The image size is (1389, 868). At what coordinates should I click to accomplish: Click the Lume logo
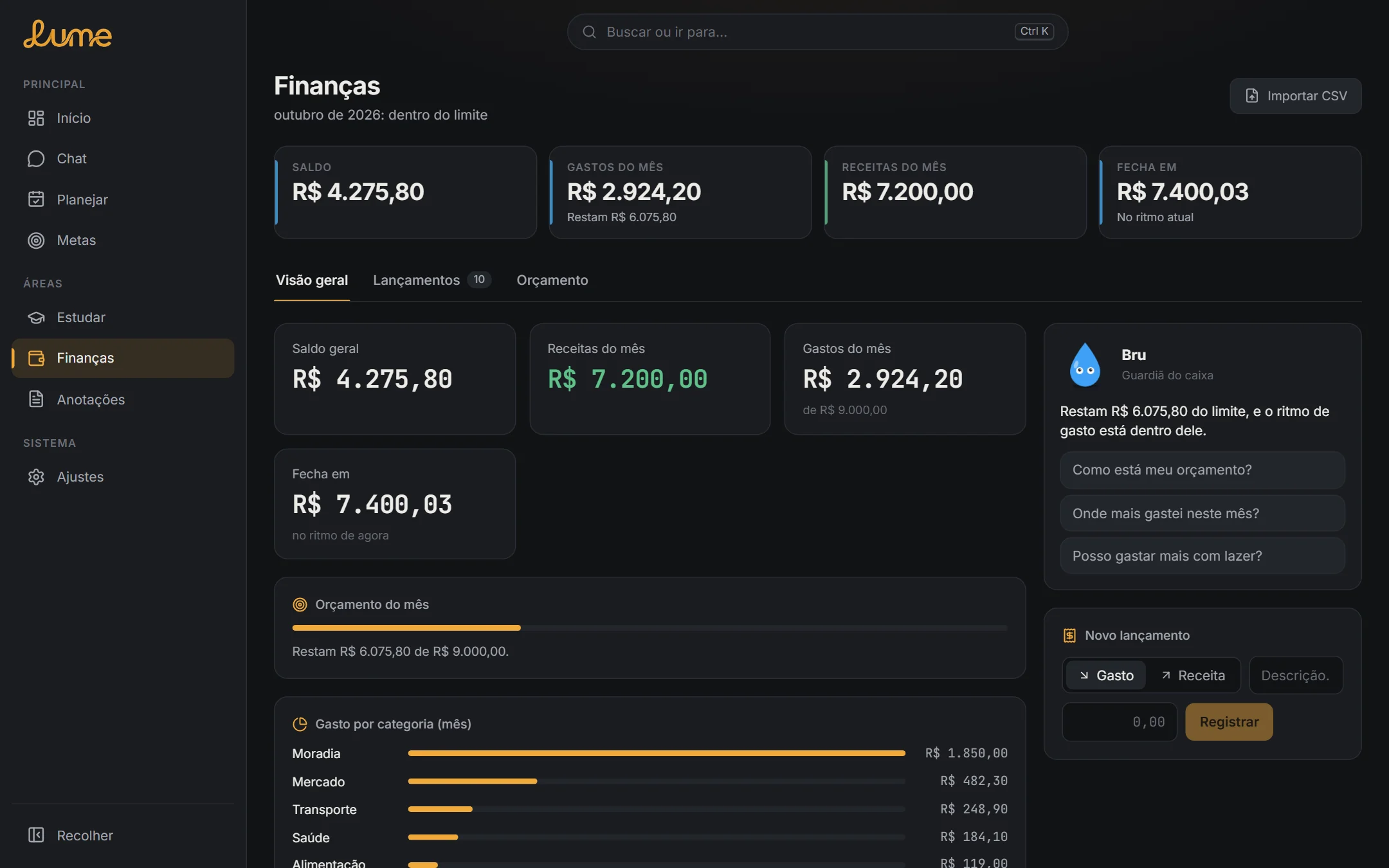68,34
